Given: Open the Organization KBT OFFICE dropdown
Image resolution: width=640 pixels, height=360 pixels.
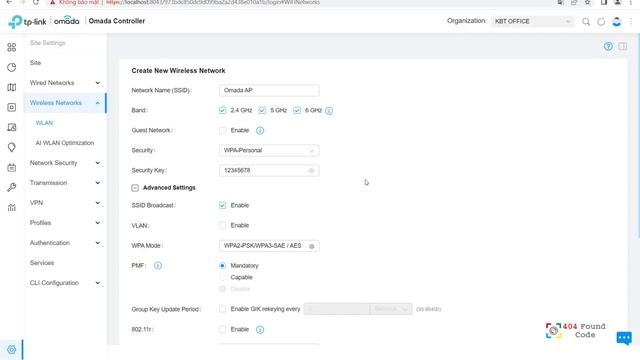Looking at the screenshot, I should tap(532, 21).
